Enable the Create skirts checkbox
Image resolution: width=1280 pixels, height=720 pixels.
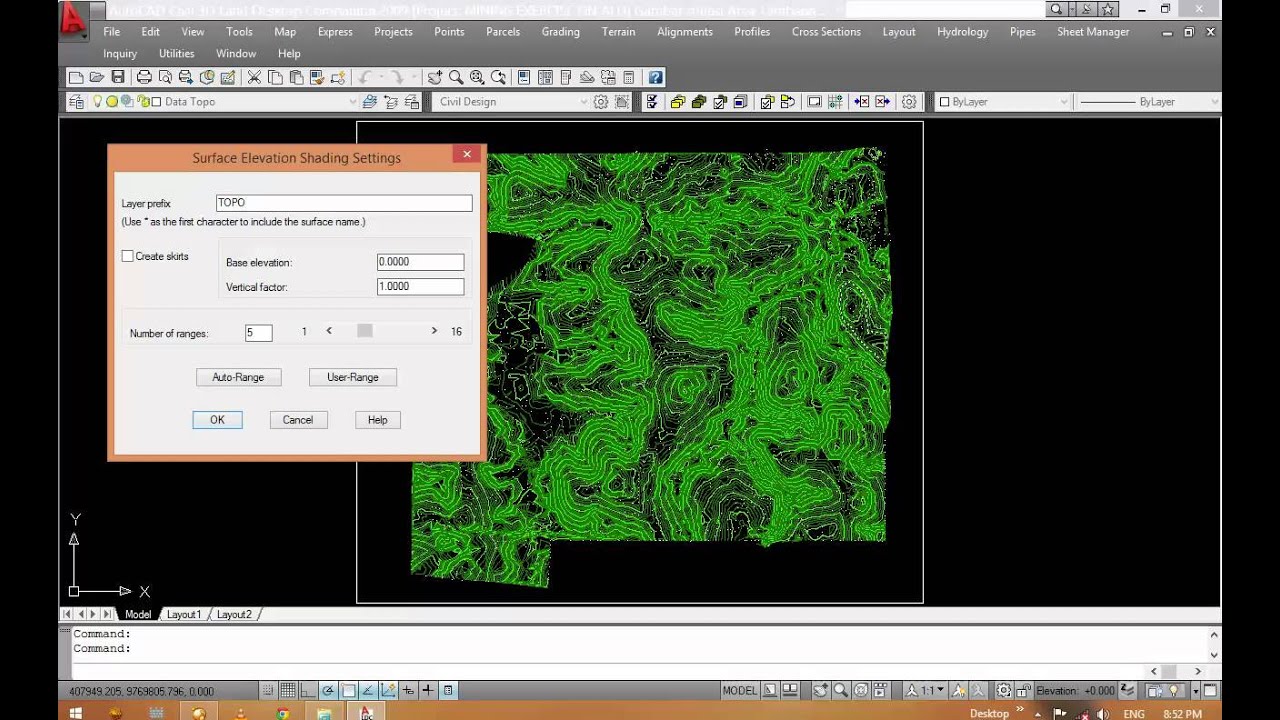point(127,256)
